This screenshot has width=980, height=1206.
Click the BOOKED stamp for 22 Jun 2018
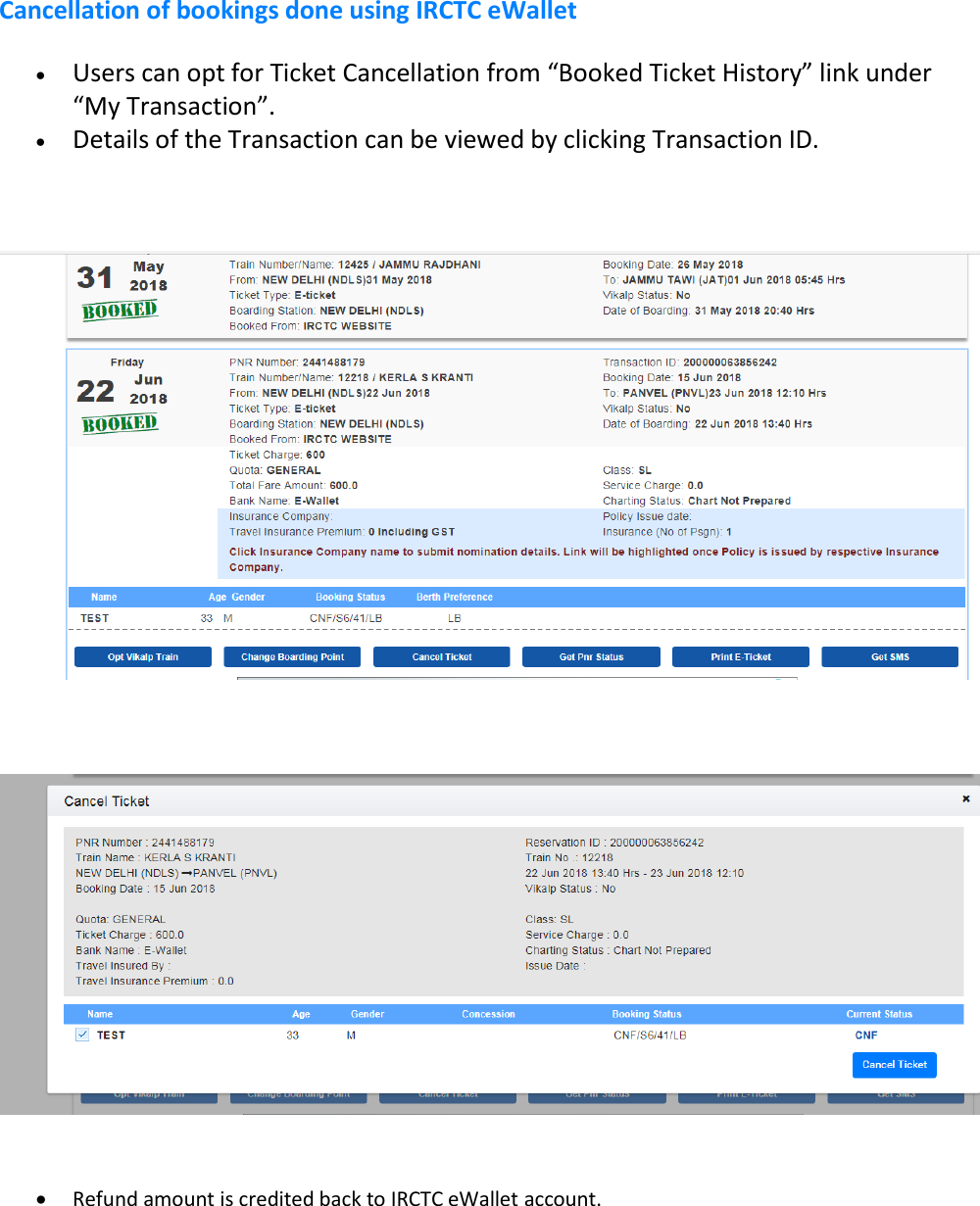(120, 423)
